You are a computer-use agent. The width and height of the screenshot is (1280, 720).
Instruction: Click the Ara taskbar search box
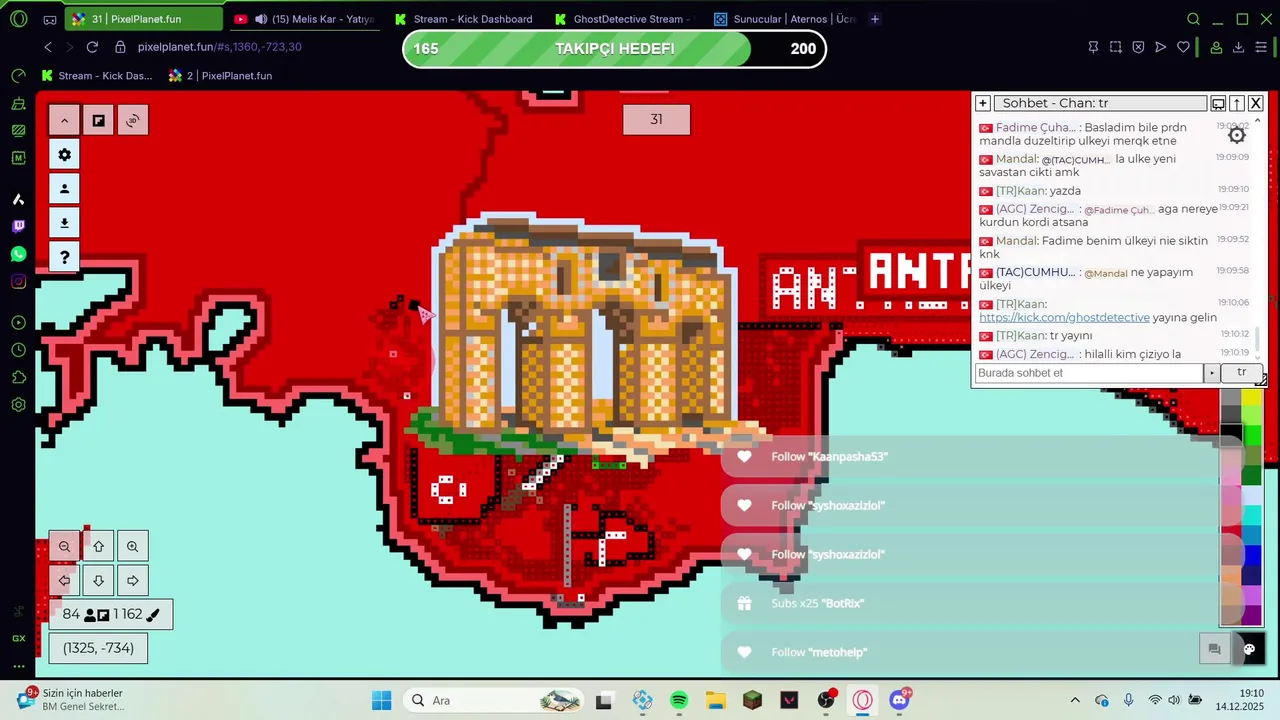(x=493, y=700)
